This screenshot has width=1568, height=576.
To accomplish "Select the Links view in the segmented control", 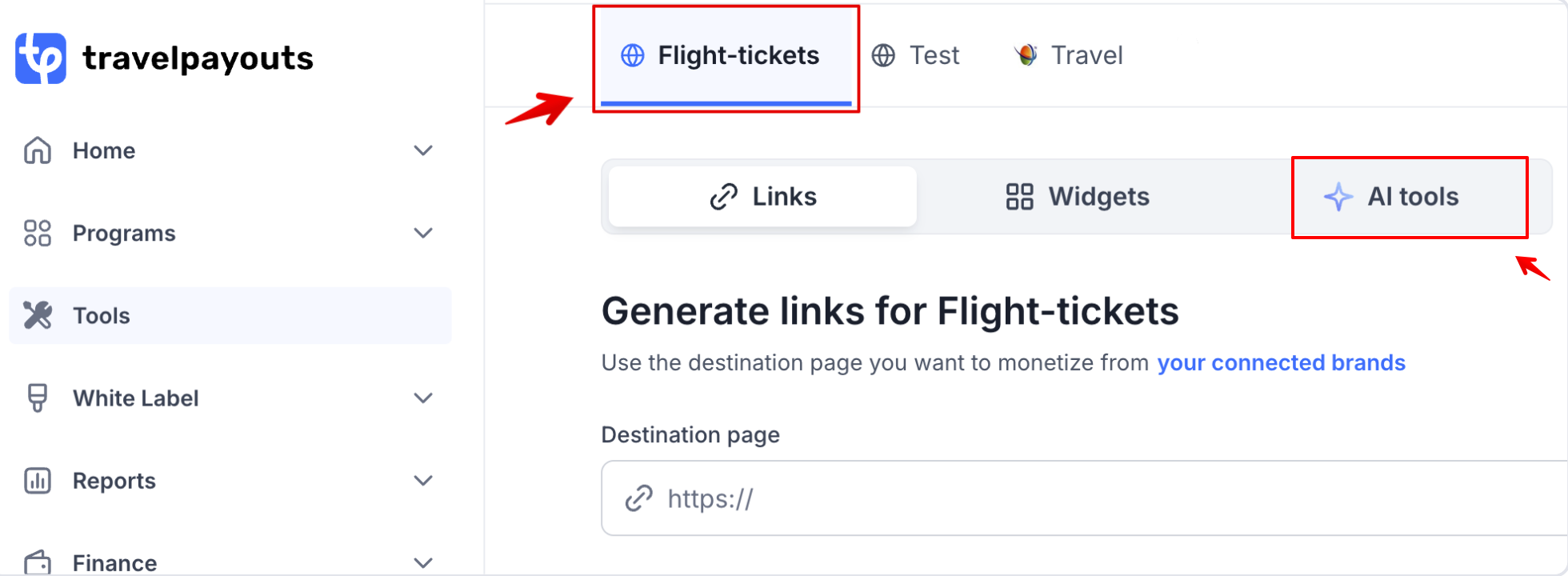I will coord(762,196).
